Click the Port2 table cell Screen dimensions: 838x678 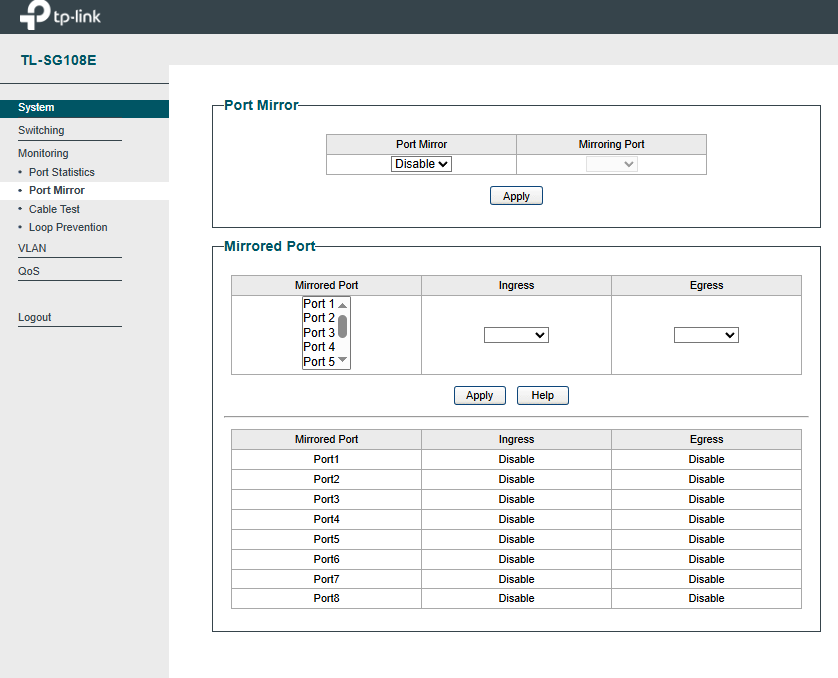[x=327, y=479]
